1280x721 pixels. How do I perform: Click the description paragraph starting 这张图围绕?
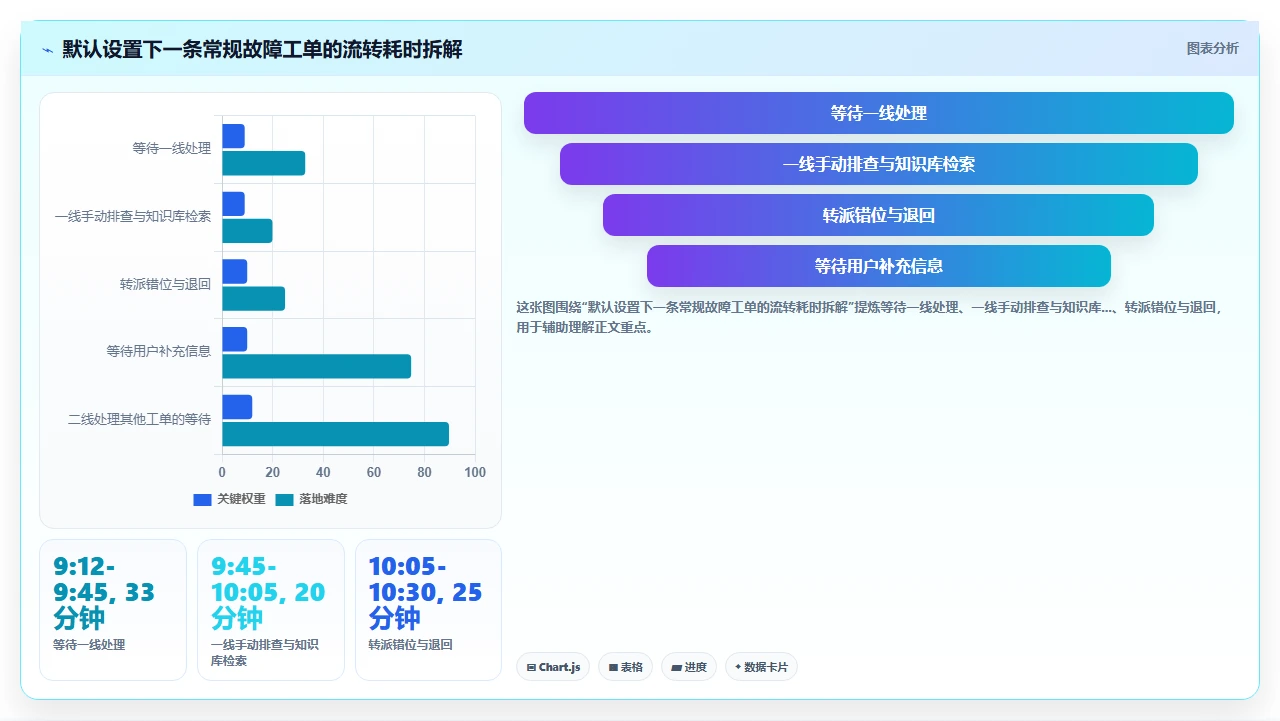[869, 317]
